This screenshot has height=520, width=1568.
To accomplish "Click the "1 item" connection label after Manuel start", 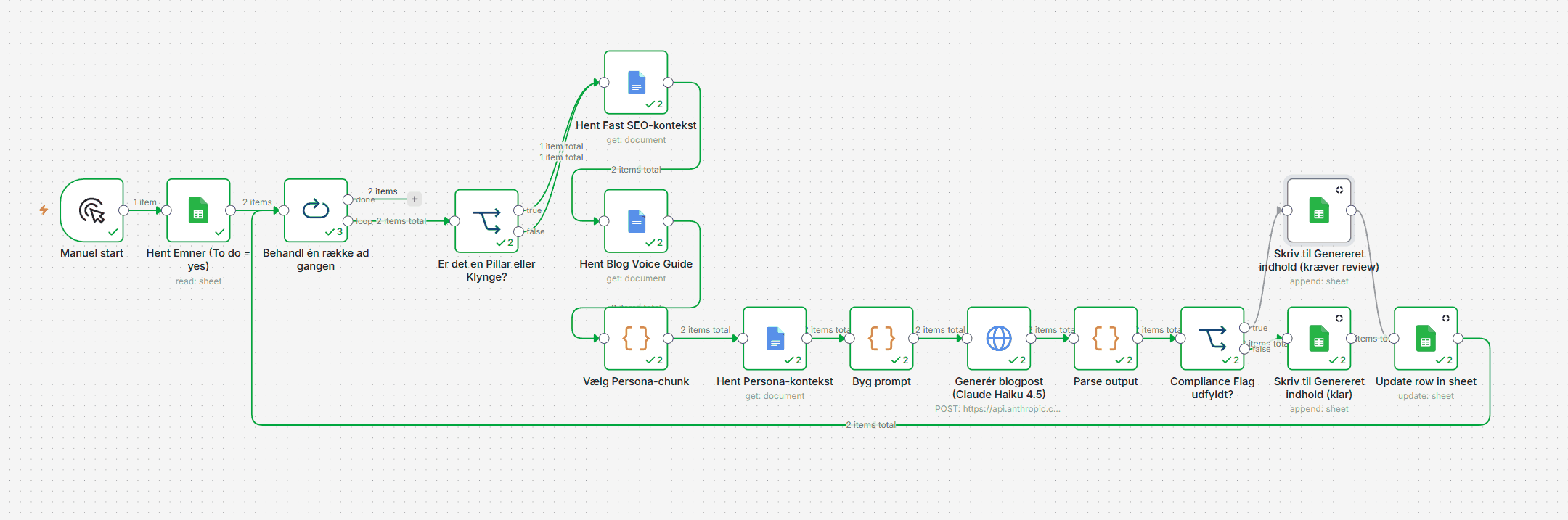I will [x=145, y=202].
